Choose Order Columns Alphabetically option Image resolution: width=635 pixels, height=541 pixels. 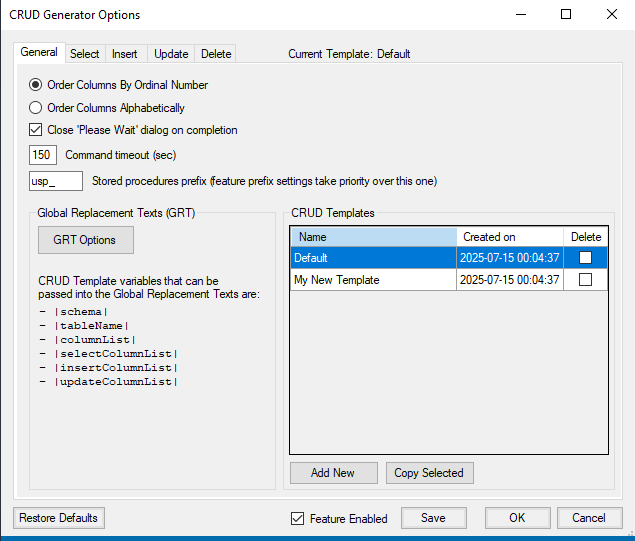click(x=36, y=108)
